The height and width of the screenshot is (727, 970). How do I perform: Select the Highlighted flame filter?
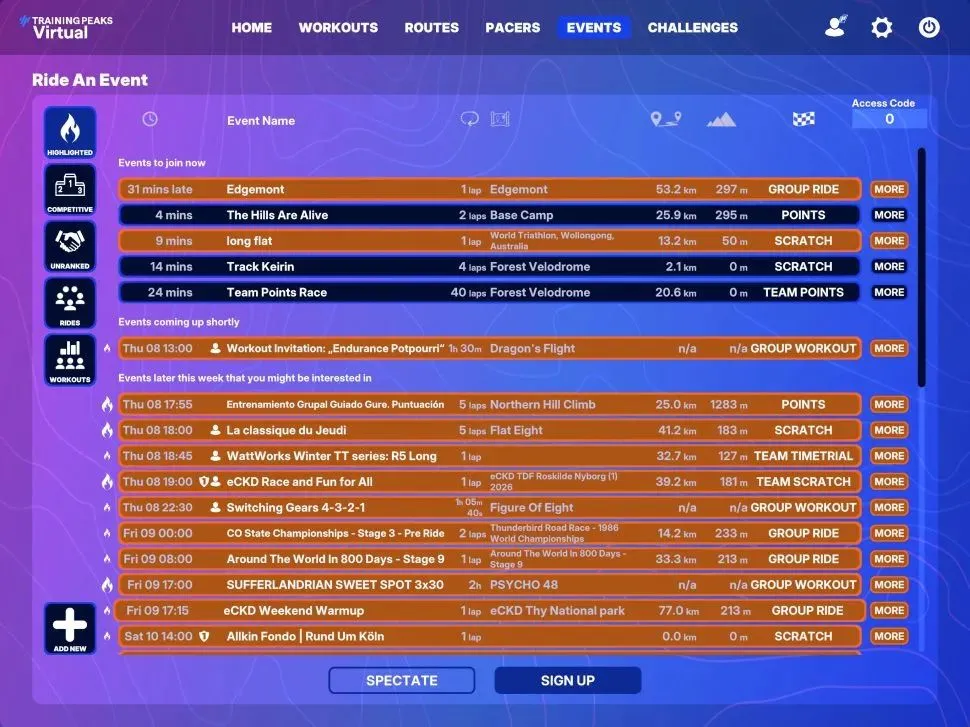70,133
